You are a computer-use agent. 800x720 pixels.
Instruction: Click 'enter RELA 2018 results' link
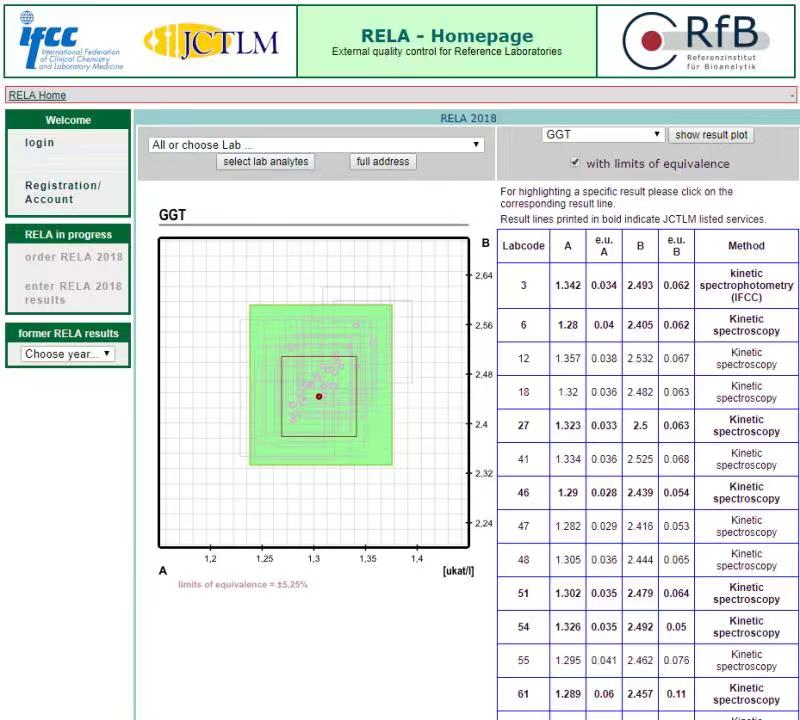(73, 293)
